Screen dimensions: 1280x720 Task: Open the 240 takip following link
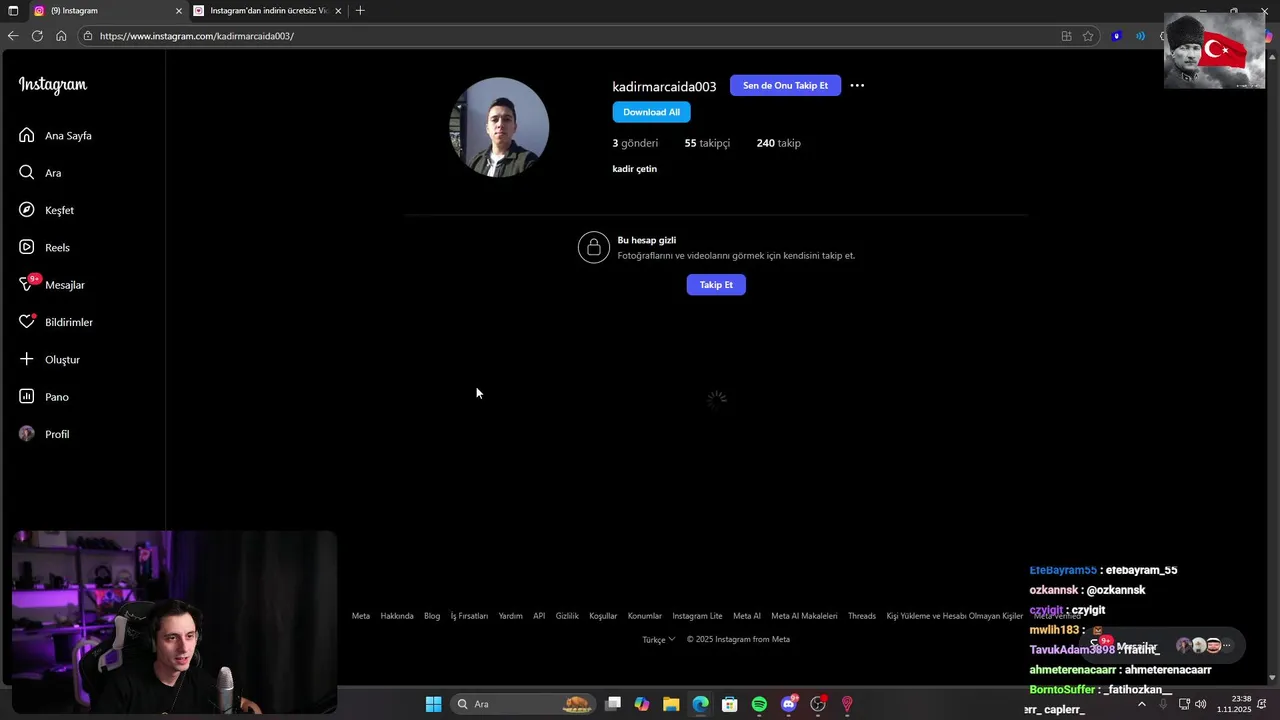(x=779, y=143)
